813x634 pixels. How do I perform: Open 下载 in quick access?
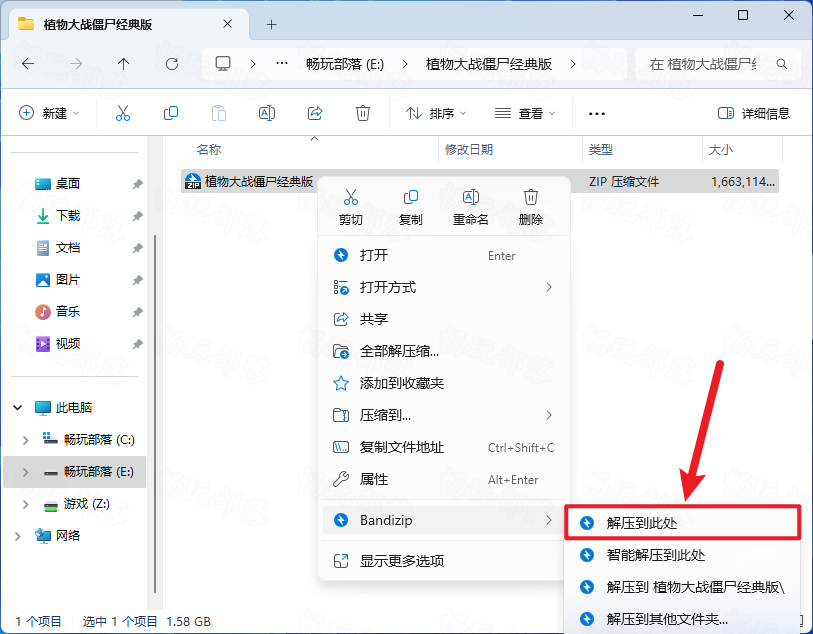click(67, 216)
